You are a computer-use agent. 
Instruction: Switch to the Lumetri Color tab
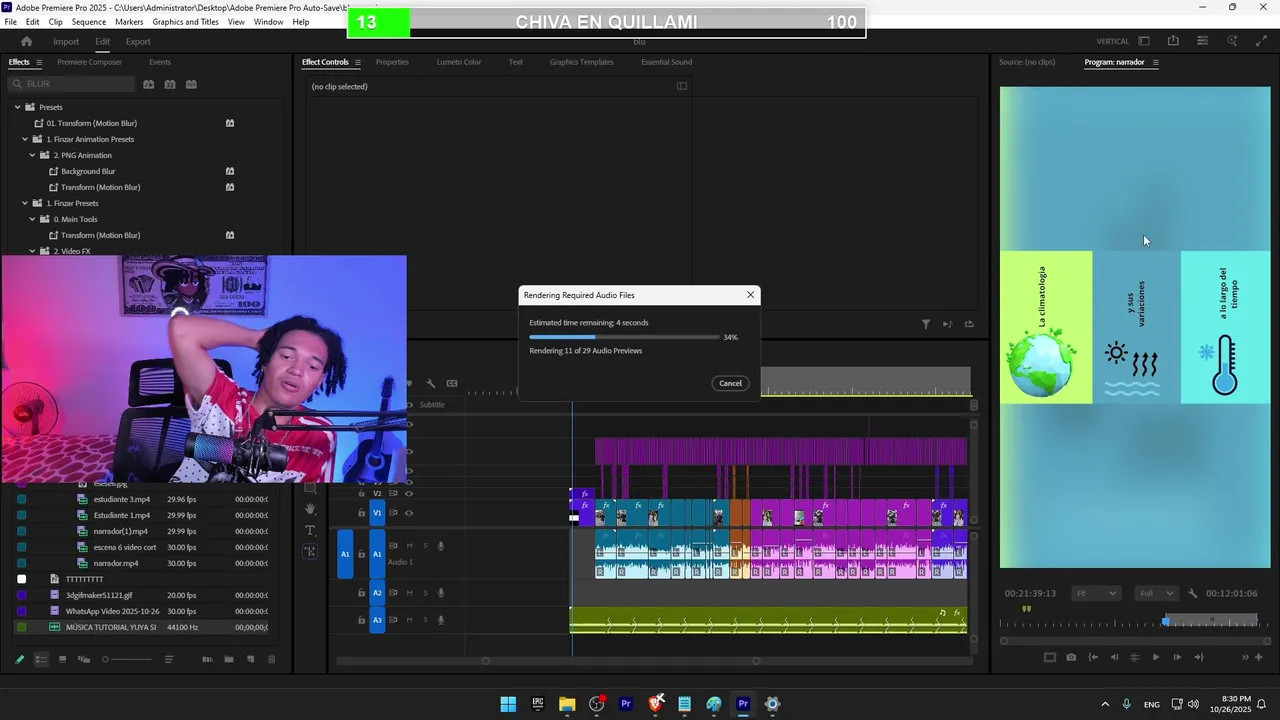459,62
